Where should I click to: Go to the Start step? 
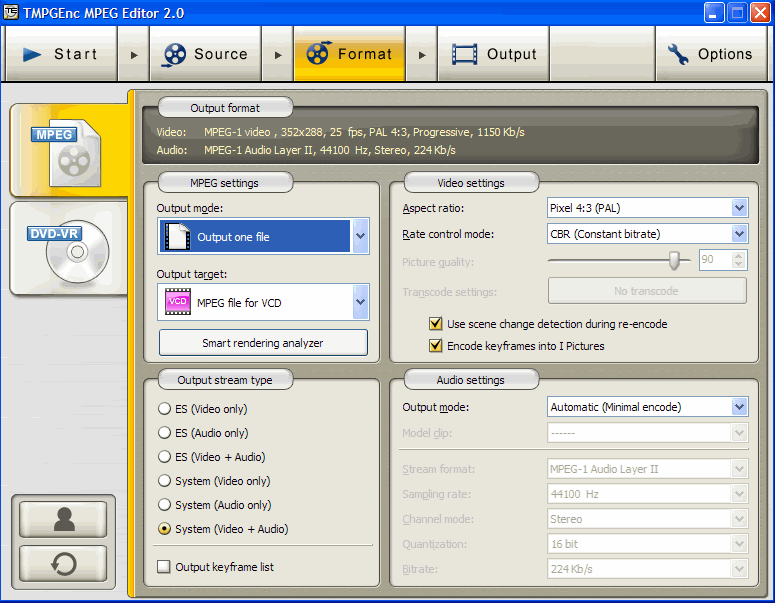pos(61,54)
